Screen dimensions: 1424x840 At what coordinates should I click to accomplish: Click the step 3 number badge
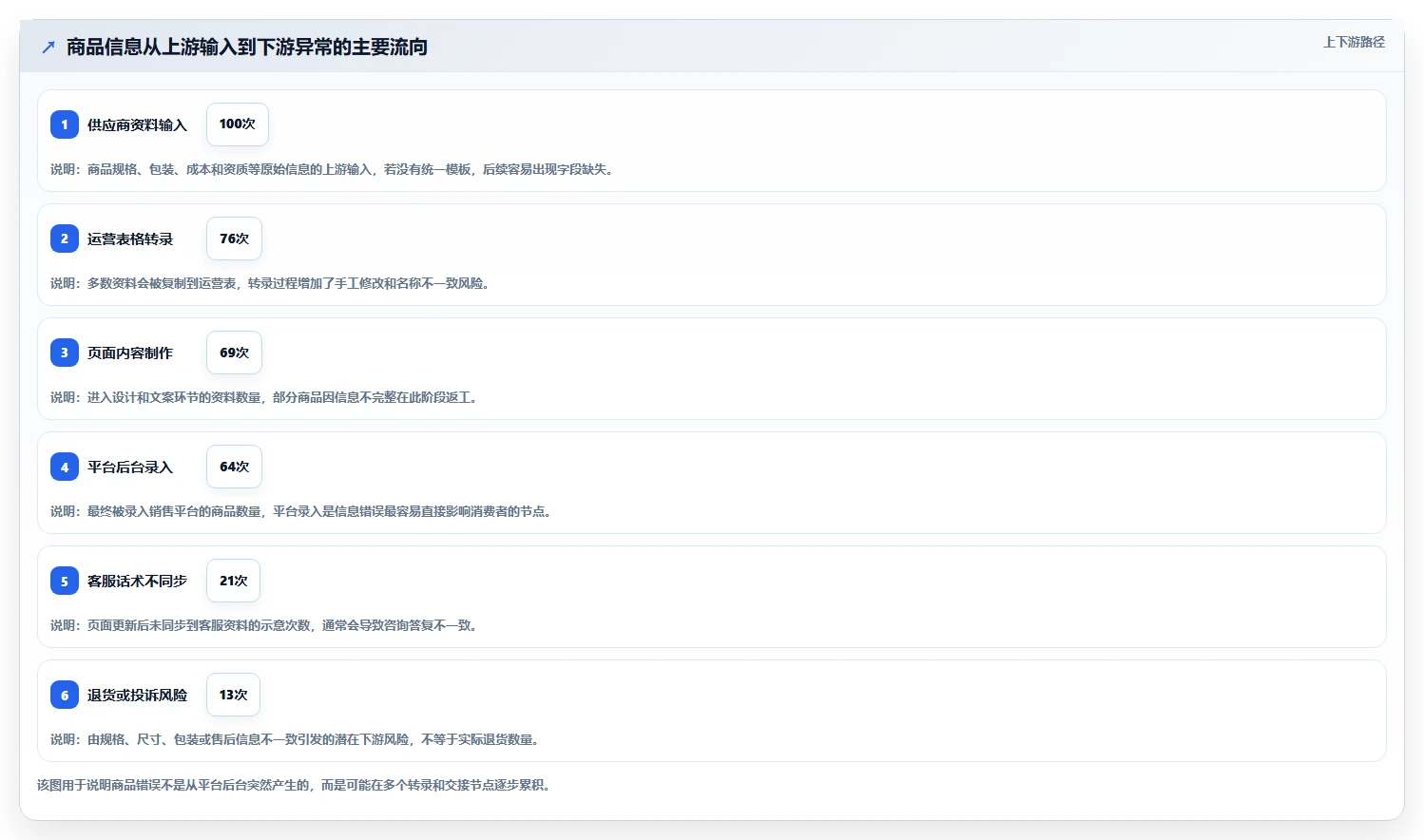click(65, 353)
